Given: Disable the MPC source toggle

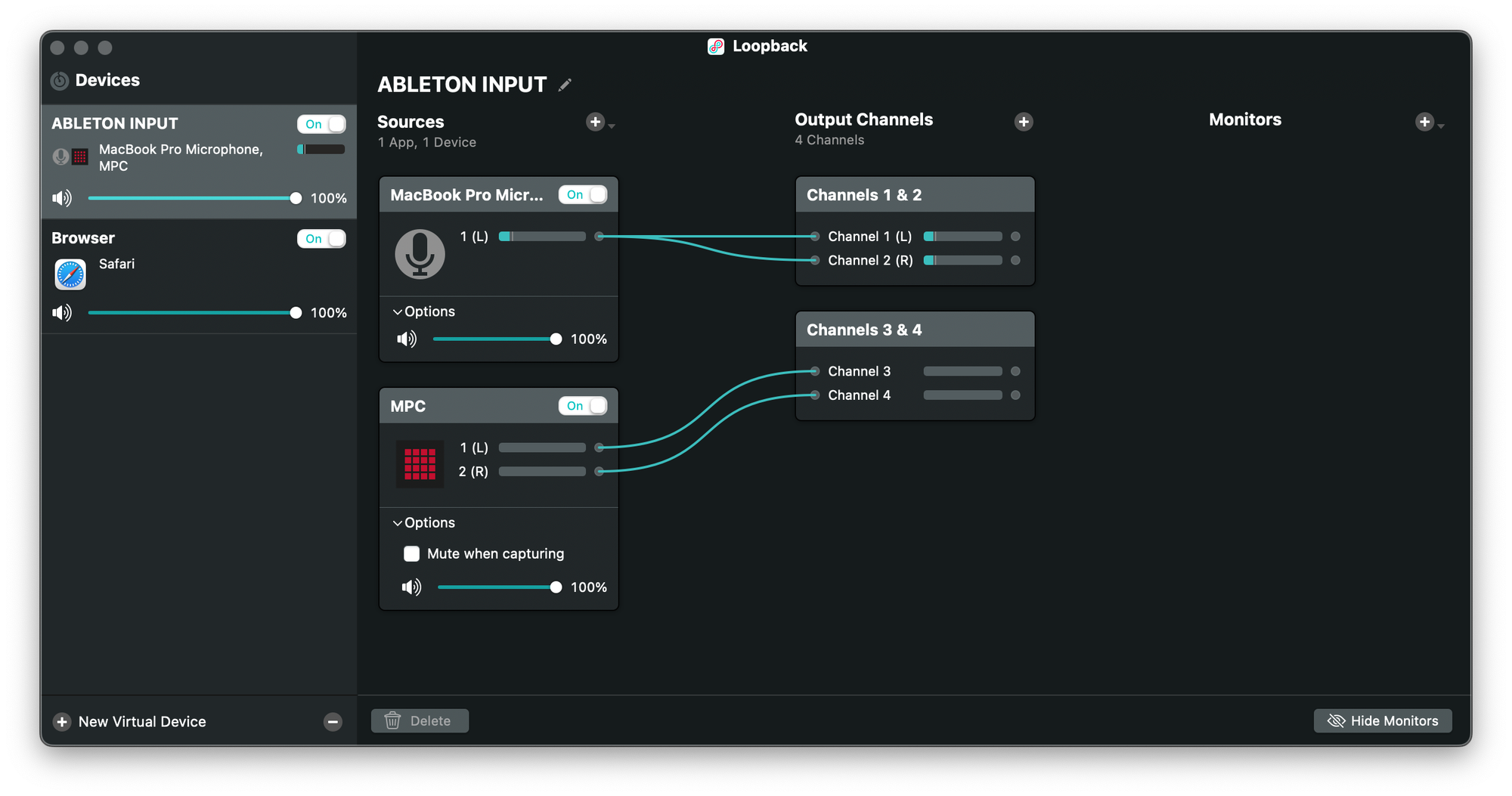Looking at the screenshot, I should [582, 406].
